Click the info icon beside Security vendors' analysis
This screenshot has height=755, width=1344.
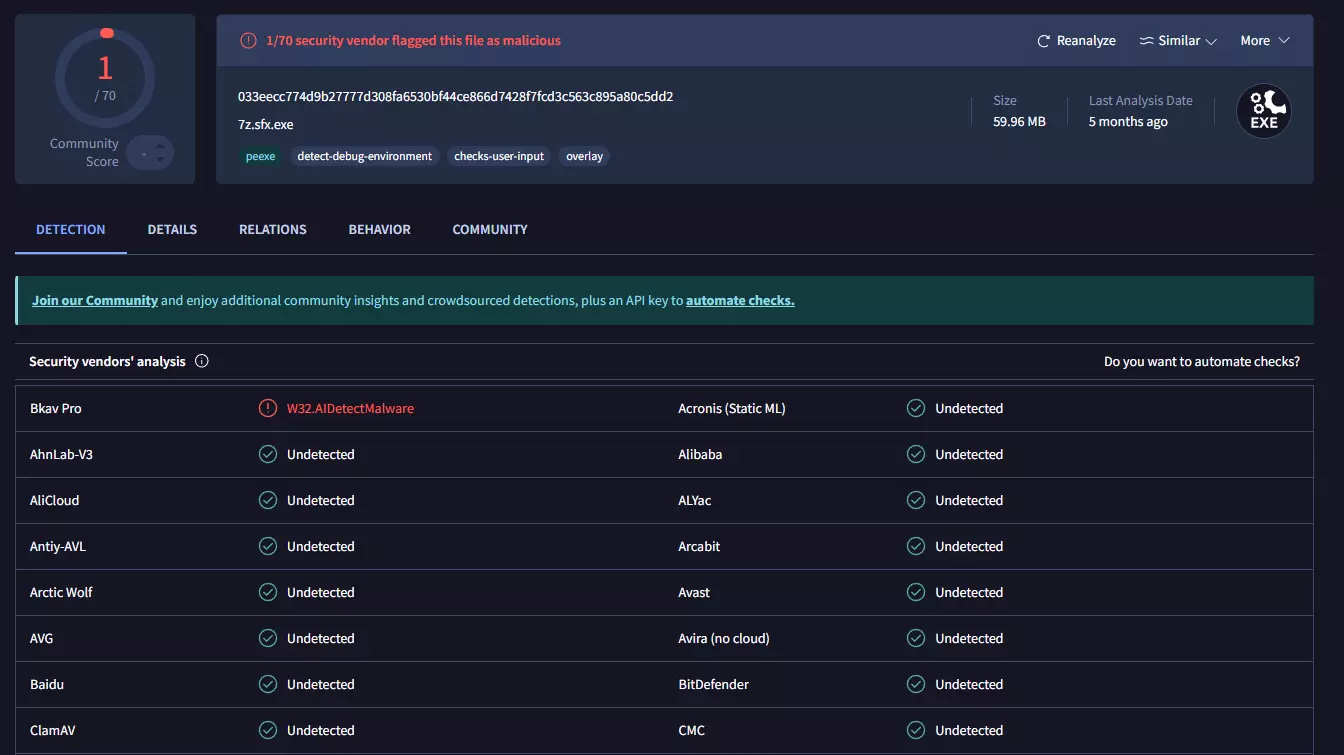point(202,361)
